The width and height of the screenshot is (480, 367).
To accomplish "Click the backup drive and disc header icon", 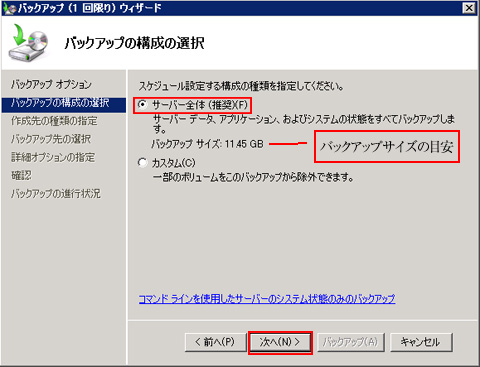I will coord(28,44).
